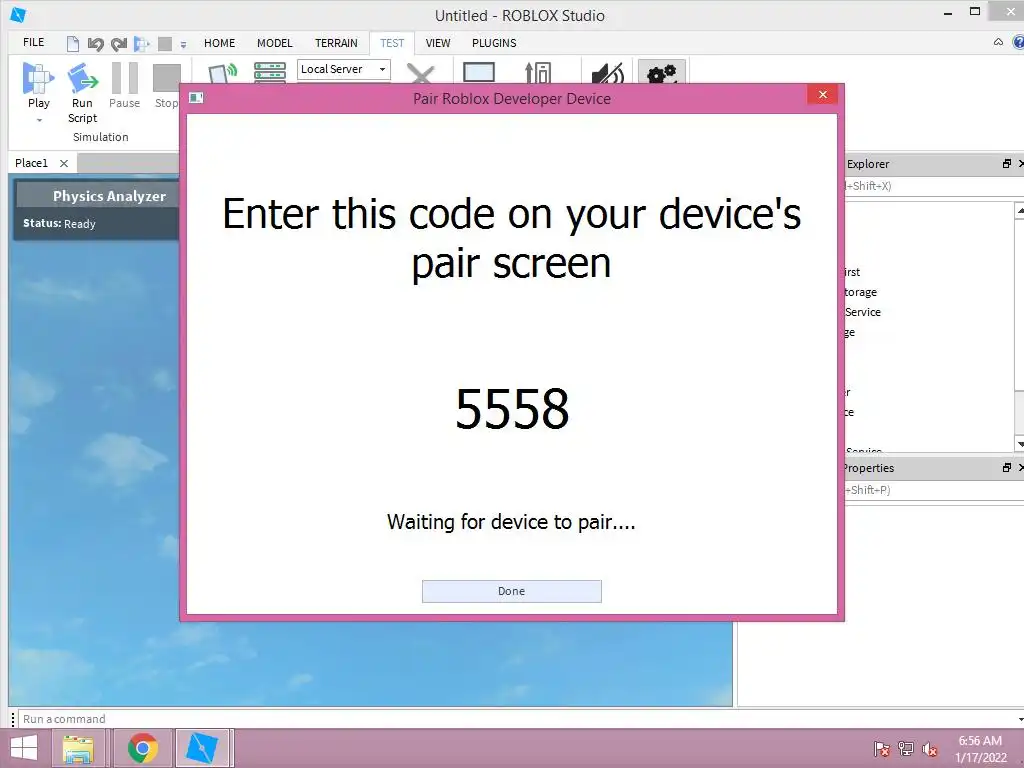Click the Explorer panel title
Viewport: 1024px width, 768px height.
pos(868,164)
